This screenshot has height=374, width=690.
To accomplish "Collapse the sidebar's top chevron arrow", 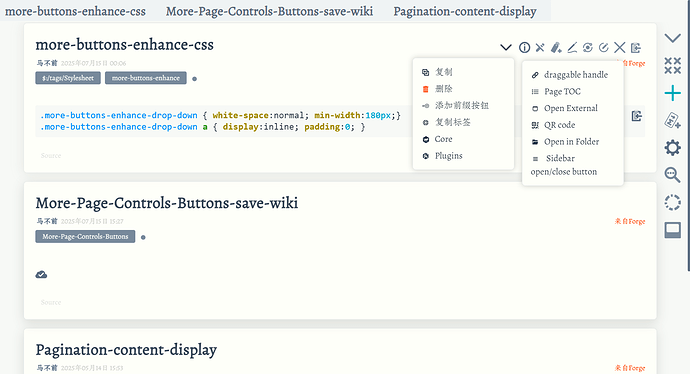I will tap(672, 38).
